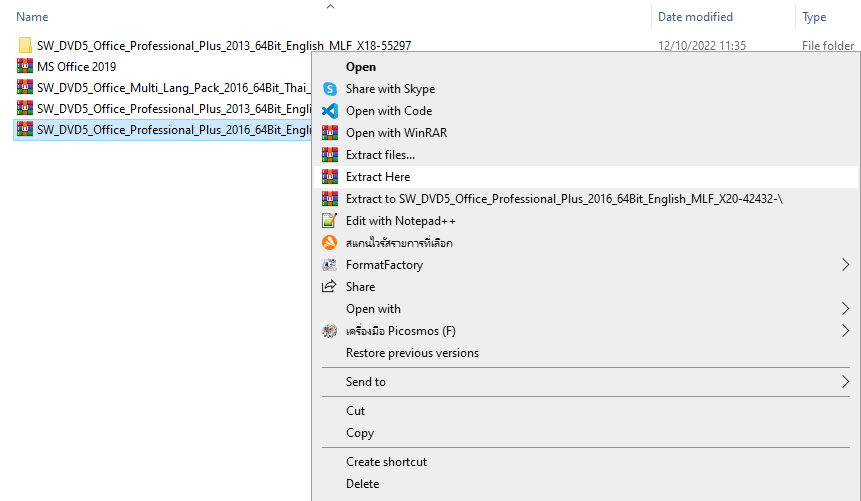
Task: Choose Delete from the context menu
Action: [362, 484]
